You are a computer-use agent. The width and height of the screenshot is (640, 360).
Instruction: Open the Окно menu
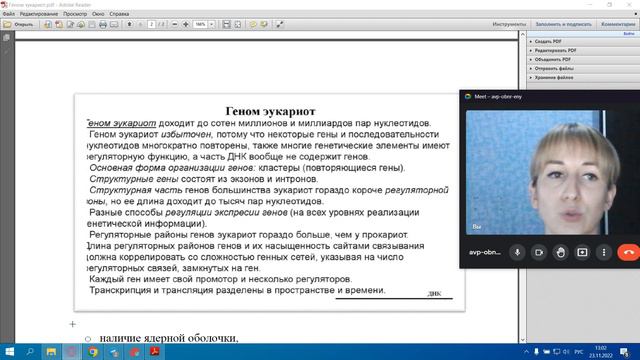[98, 14]
